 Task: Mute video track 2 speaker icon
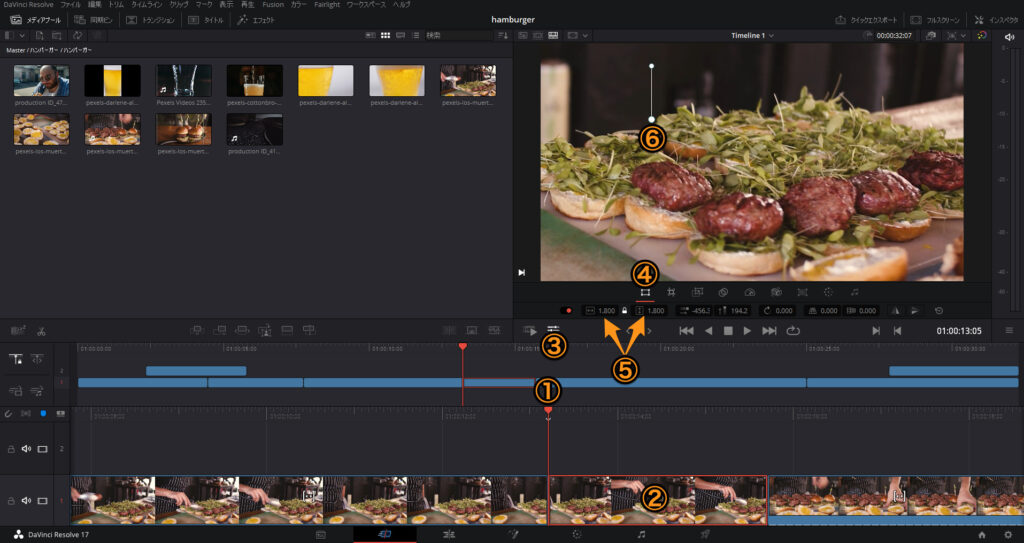coord(26,449)
